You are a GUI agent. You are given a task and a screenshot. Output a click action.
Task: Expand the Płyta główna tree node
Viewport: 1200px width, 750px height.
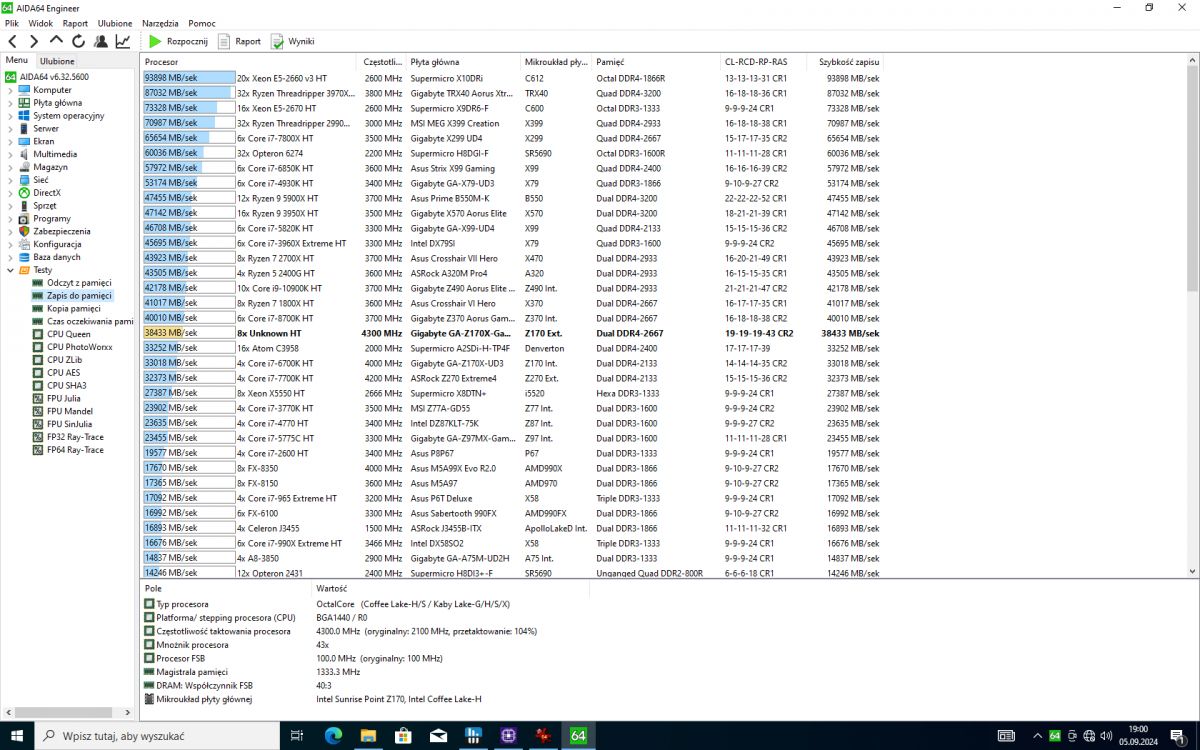tap(11, 103)
